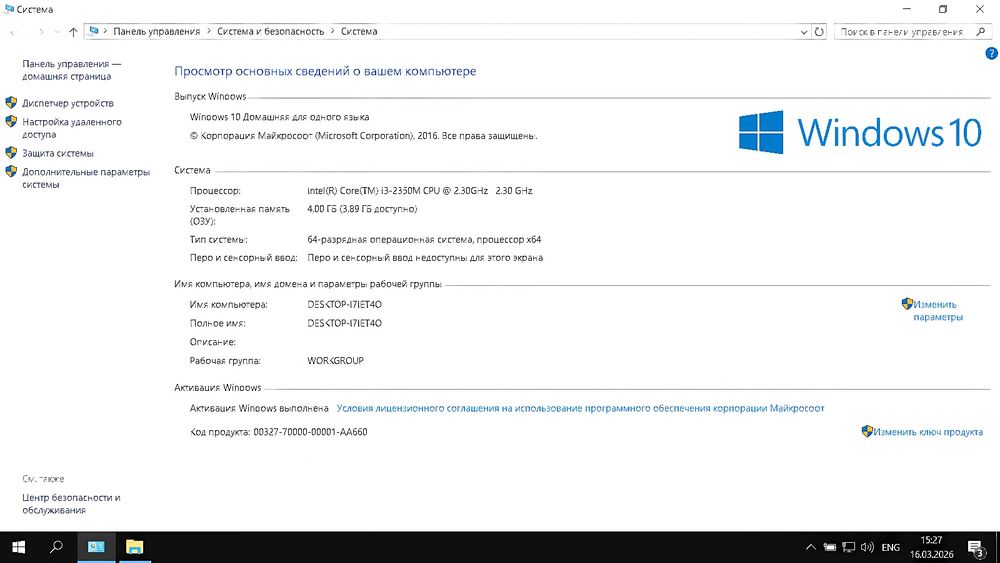Open Windows Start menu

pos(18,547)
